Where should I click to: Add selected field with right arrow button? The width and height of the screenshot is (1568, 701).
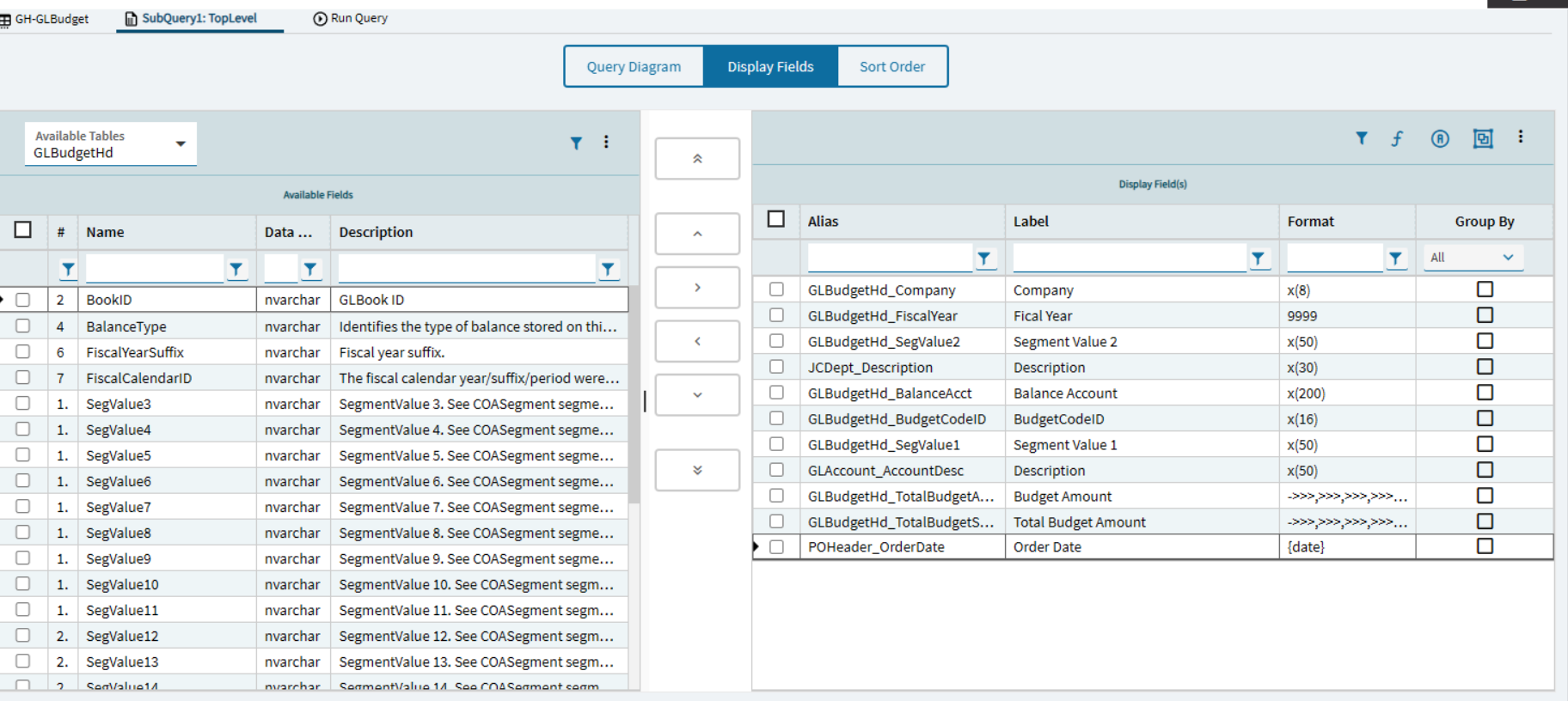(x=697, y=288)
